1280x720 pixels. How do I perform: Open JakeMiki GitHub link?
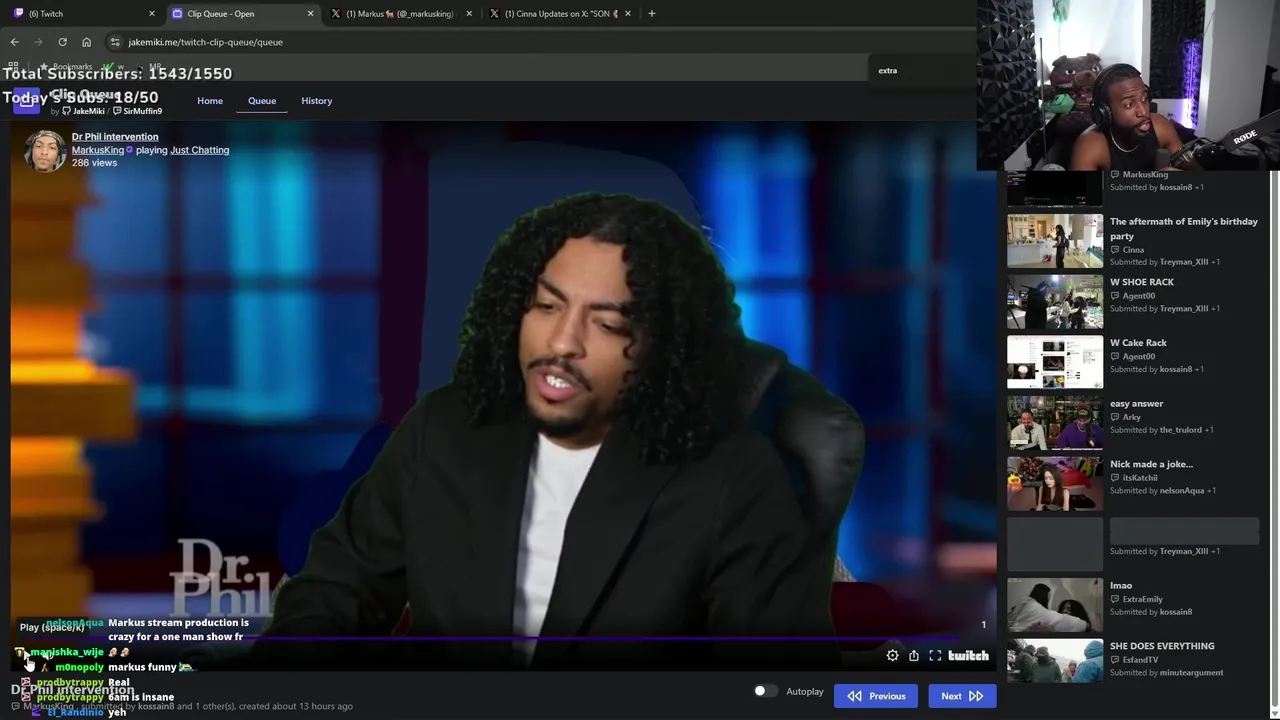pos(83,111)
